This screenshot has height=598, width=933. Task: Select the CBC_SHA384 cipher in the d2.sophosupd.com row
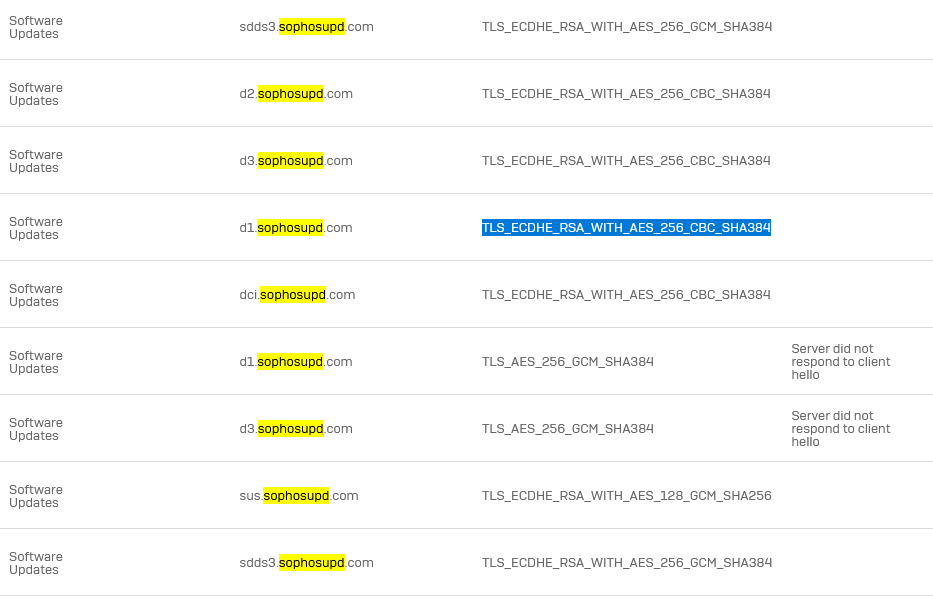(626, 94)
